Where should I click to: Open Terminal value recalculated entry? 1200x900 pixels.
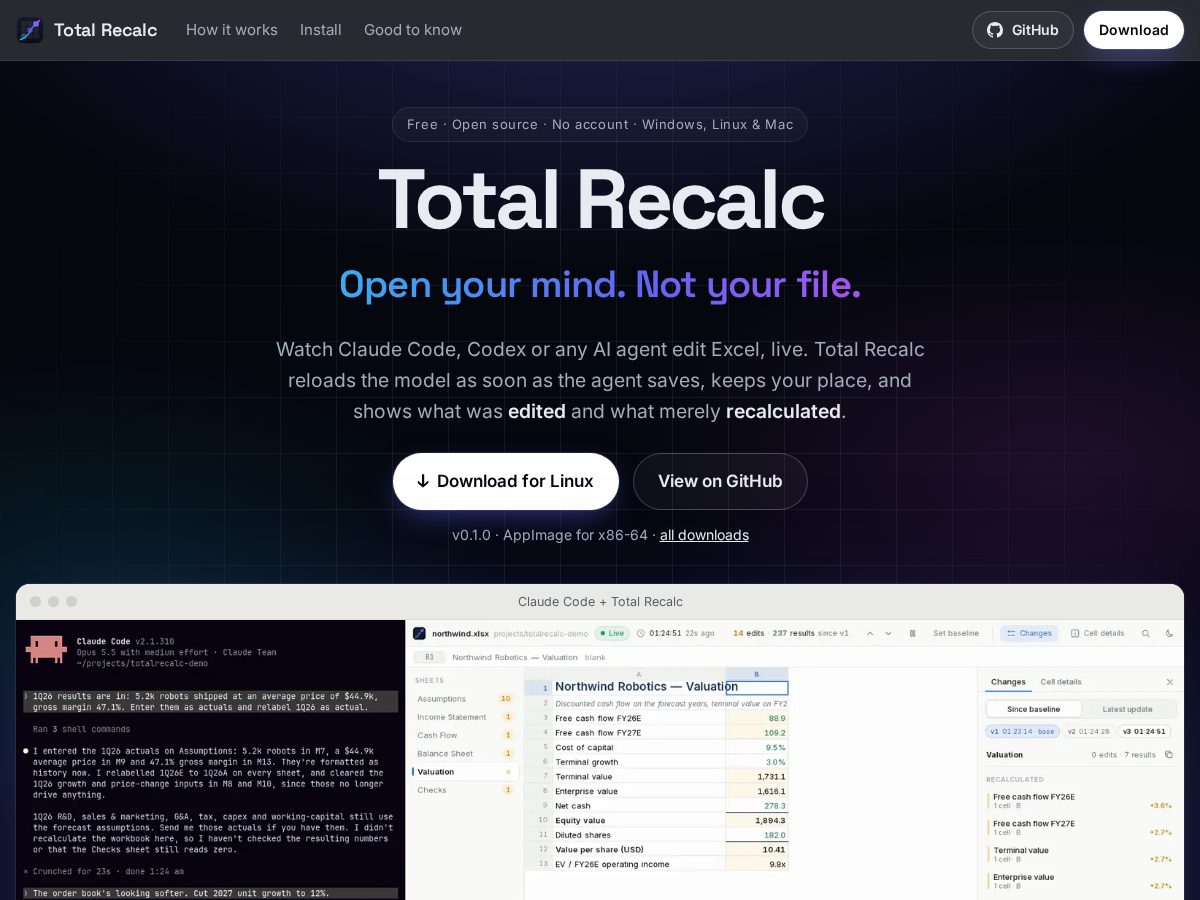click(1080, 854)
